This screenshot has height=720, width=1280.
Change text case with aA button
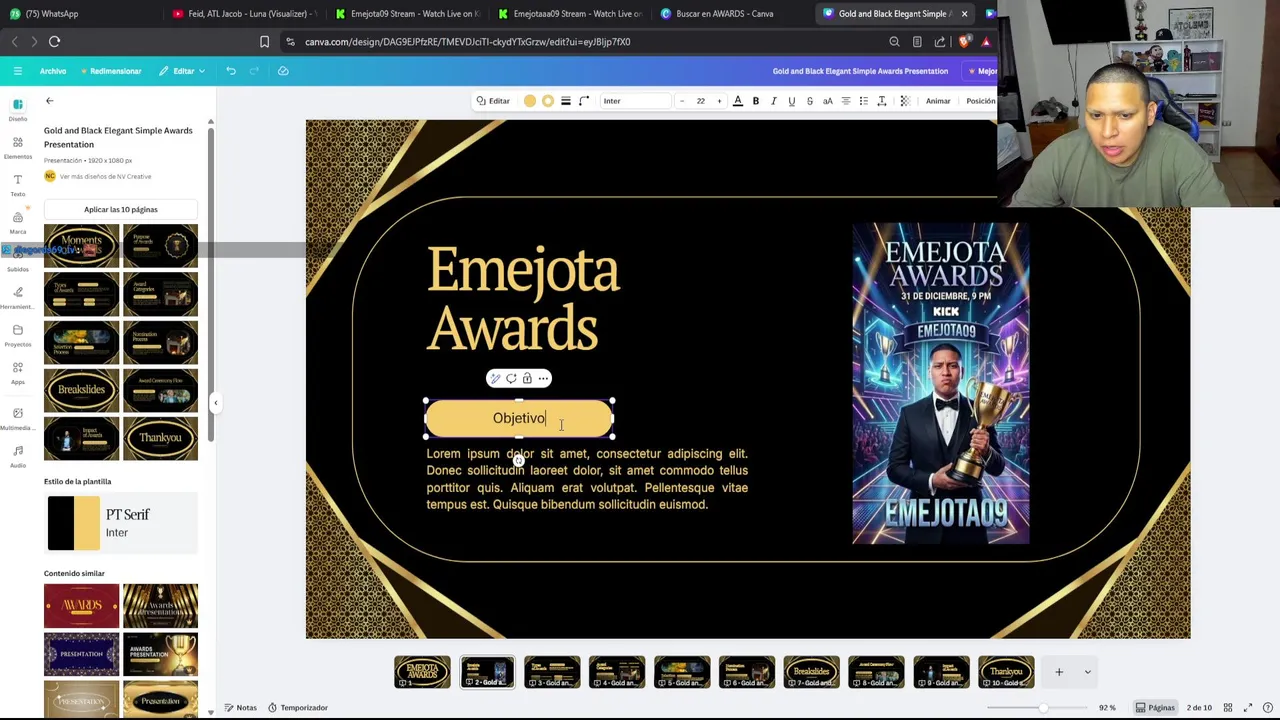click(828, 101)
